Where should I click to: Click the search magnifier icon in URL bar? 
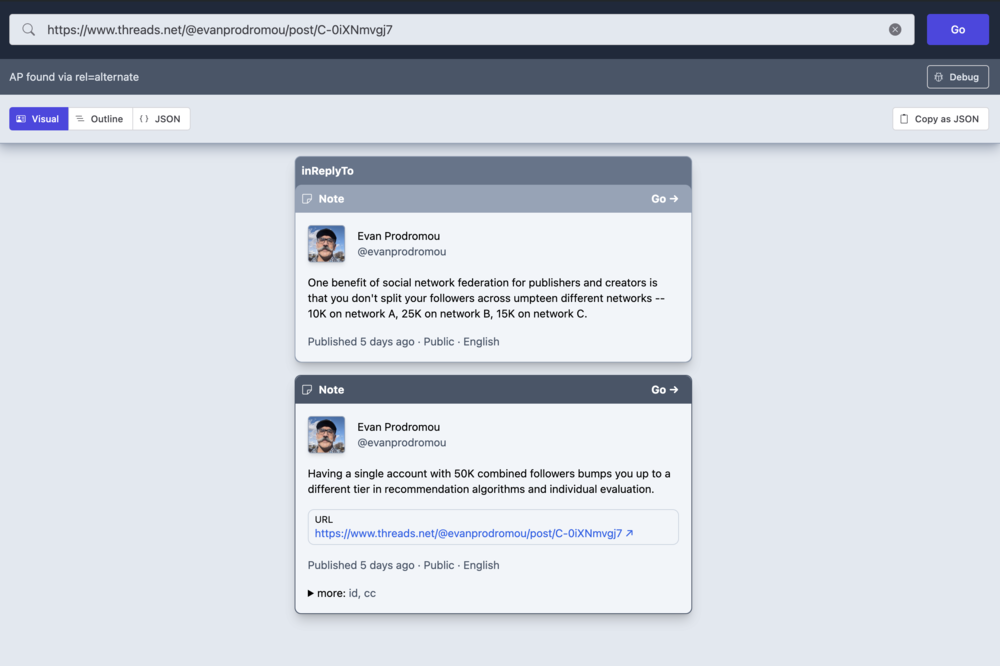[x=29, y=30]
